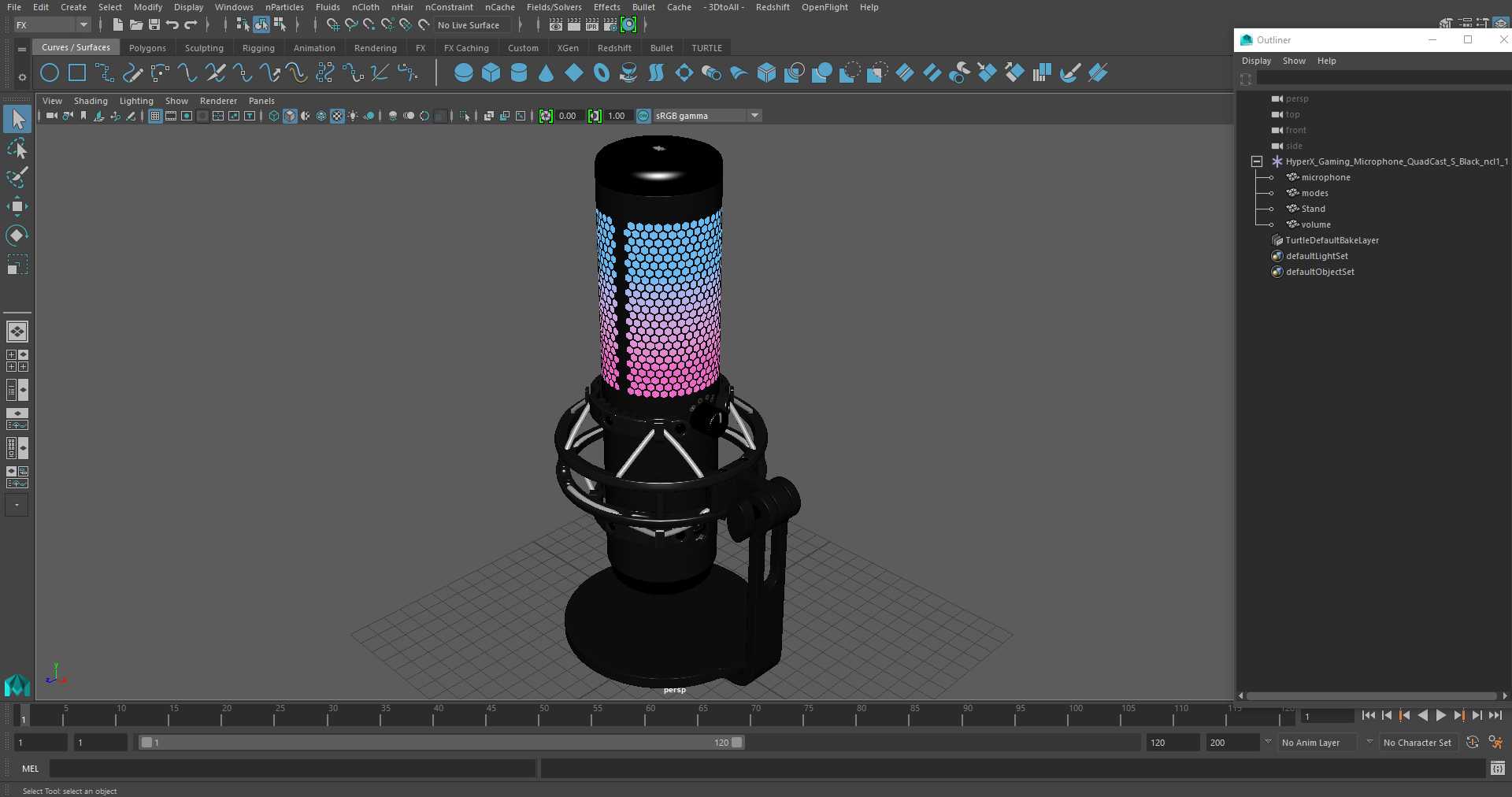Open the render view icon
This screenshot has height=797, width=1512.
[x=555, y=25]
